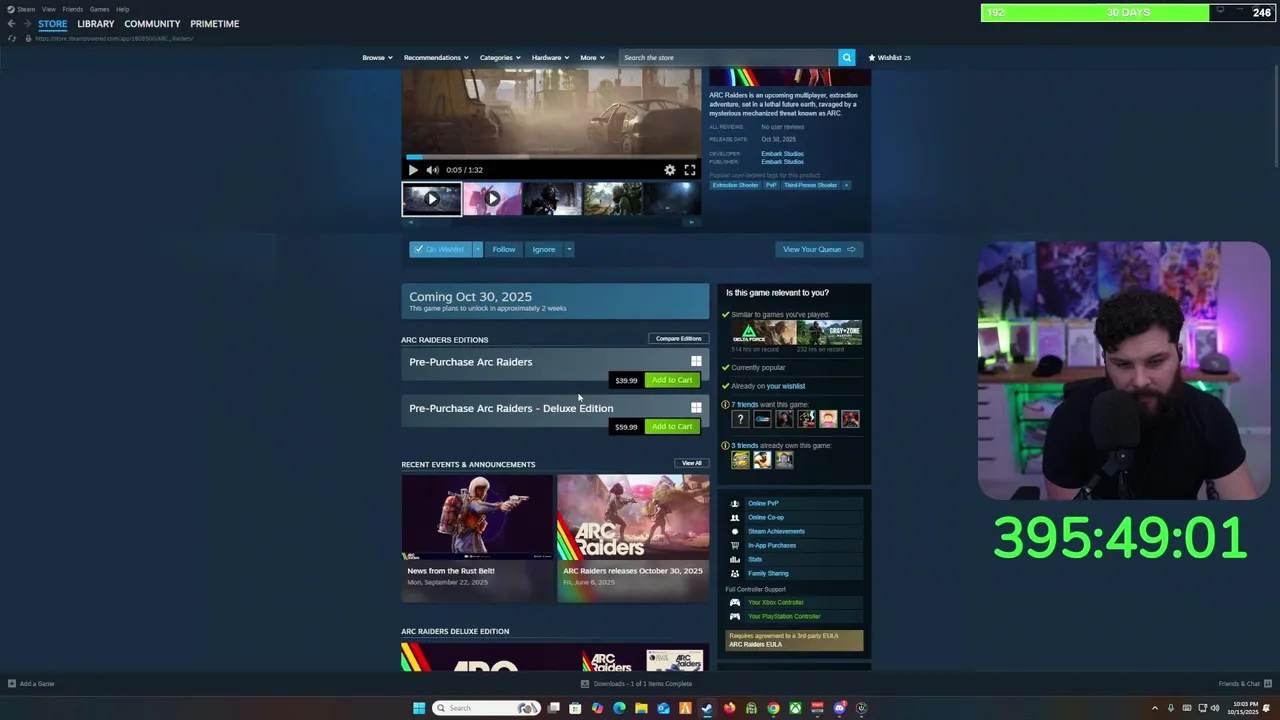Click the Ignore button
Viewport: 1280px width, 720px height.
544,249
